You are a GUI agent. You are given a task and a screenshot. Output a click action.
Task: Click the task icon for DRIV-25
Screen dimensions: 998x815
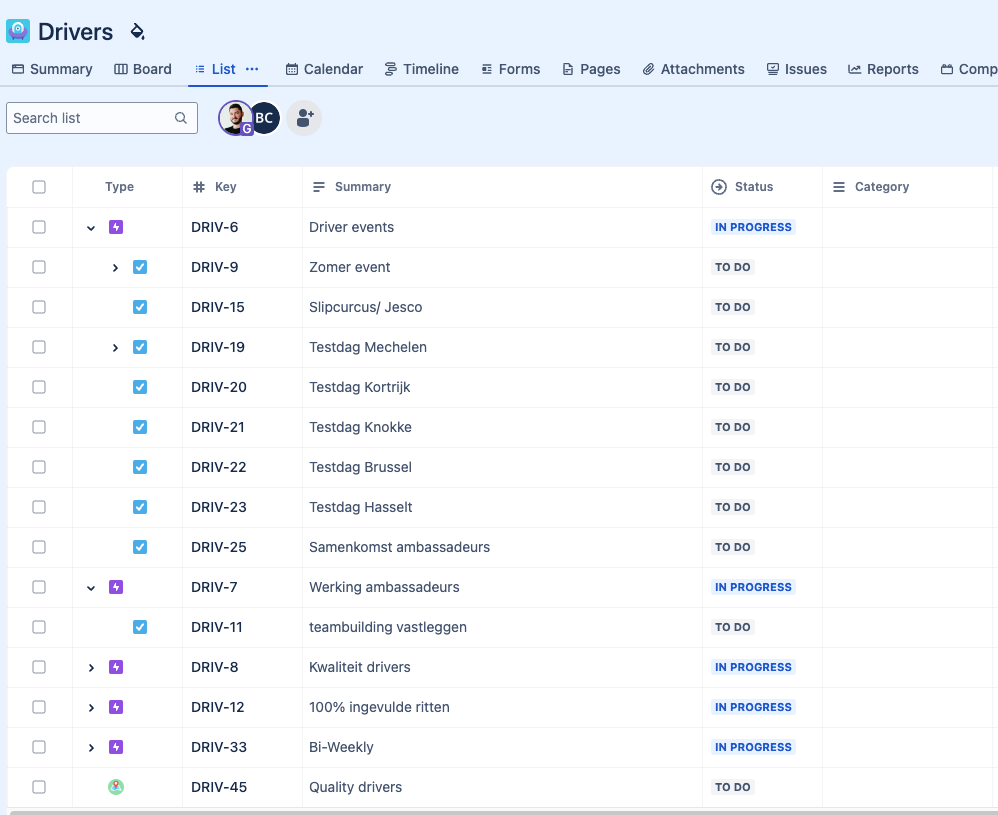click(140, 547)
